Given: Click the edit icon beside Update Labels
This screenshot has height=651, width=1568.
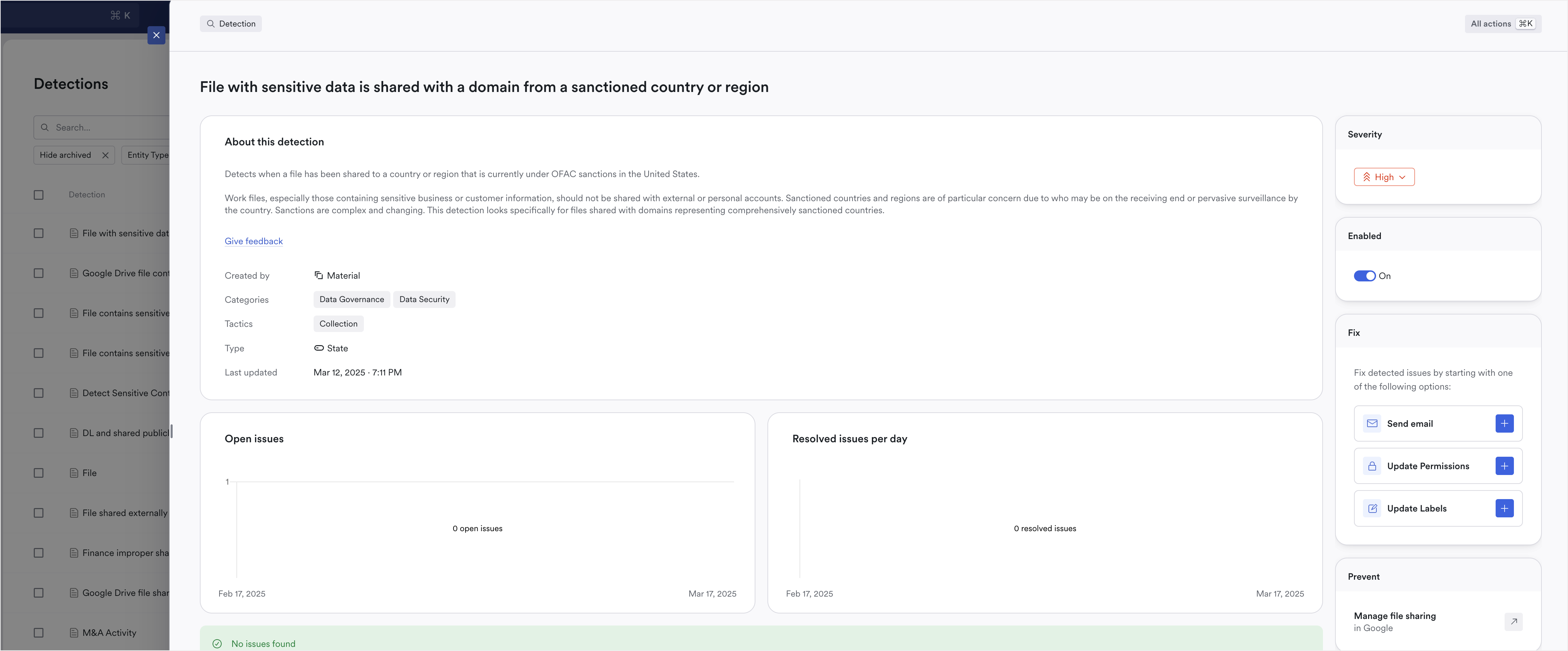Looking at the screenshot, I should pyautogui.click(x=1372, y=509).
